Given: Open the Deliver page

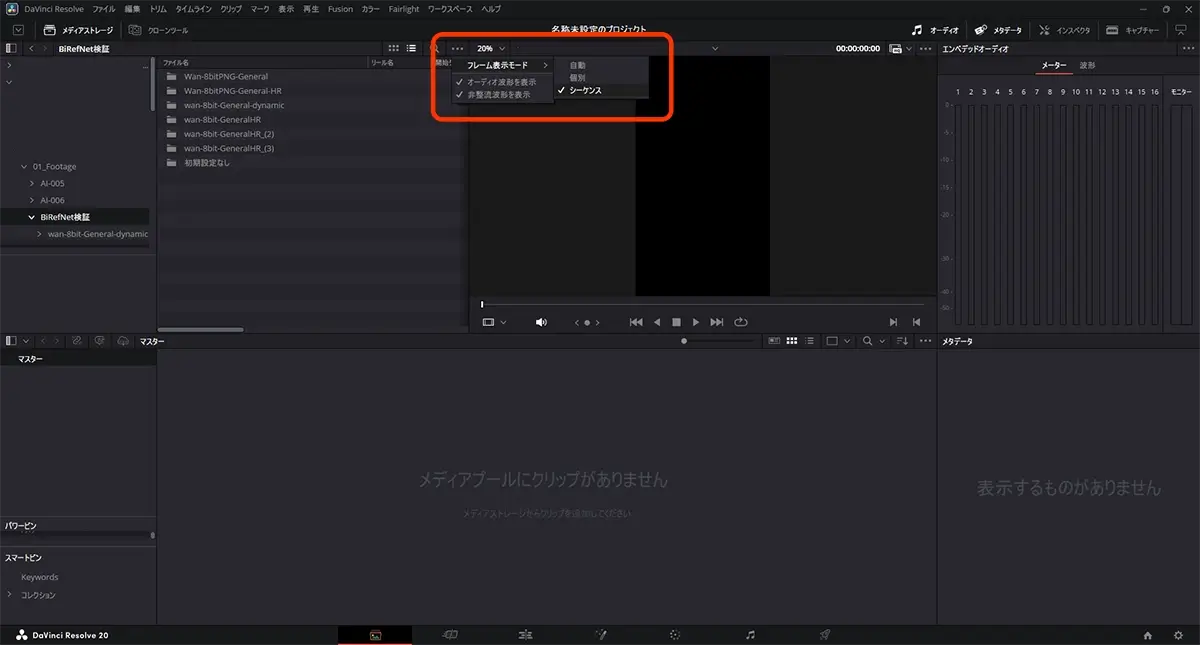Looking at the screenshot, I should pyautogui.click(x=825, y=633).
